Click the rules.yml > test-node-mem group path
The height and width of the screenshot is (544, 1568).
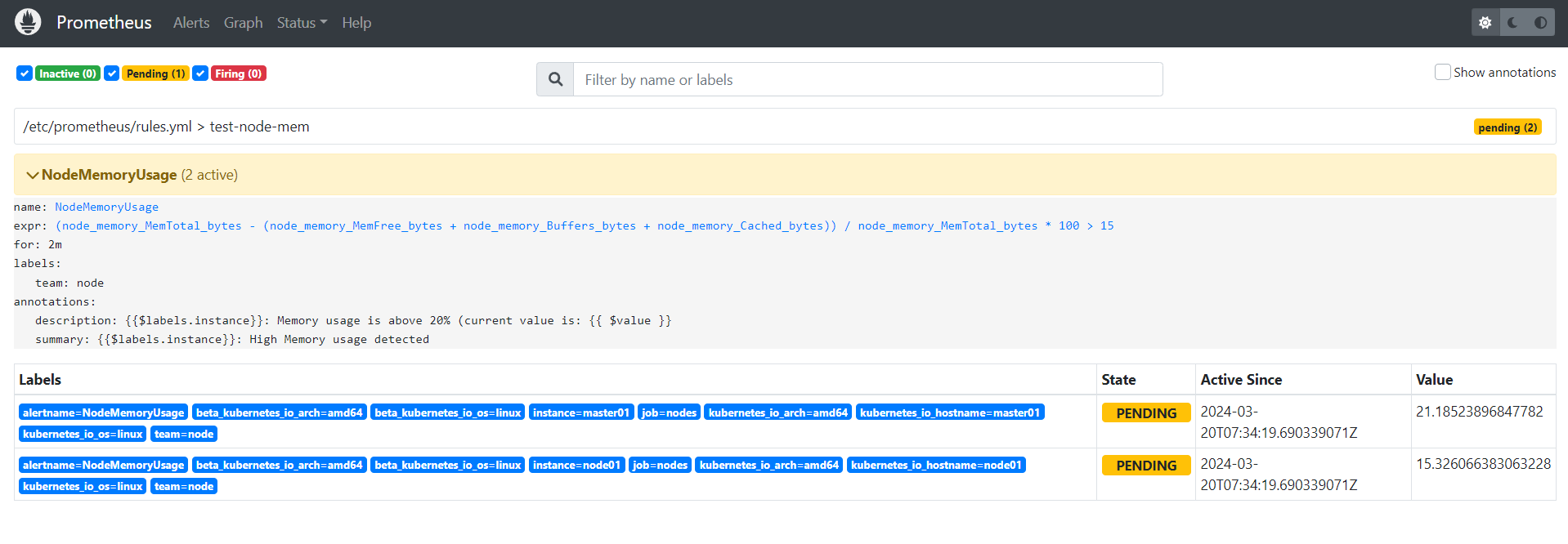(x=166, y=127)
